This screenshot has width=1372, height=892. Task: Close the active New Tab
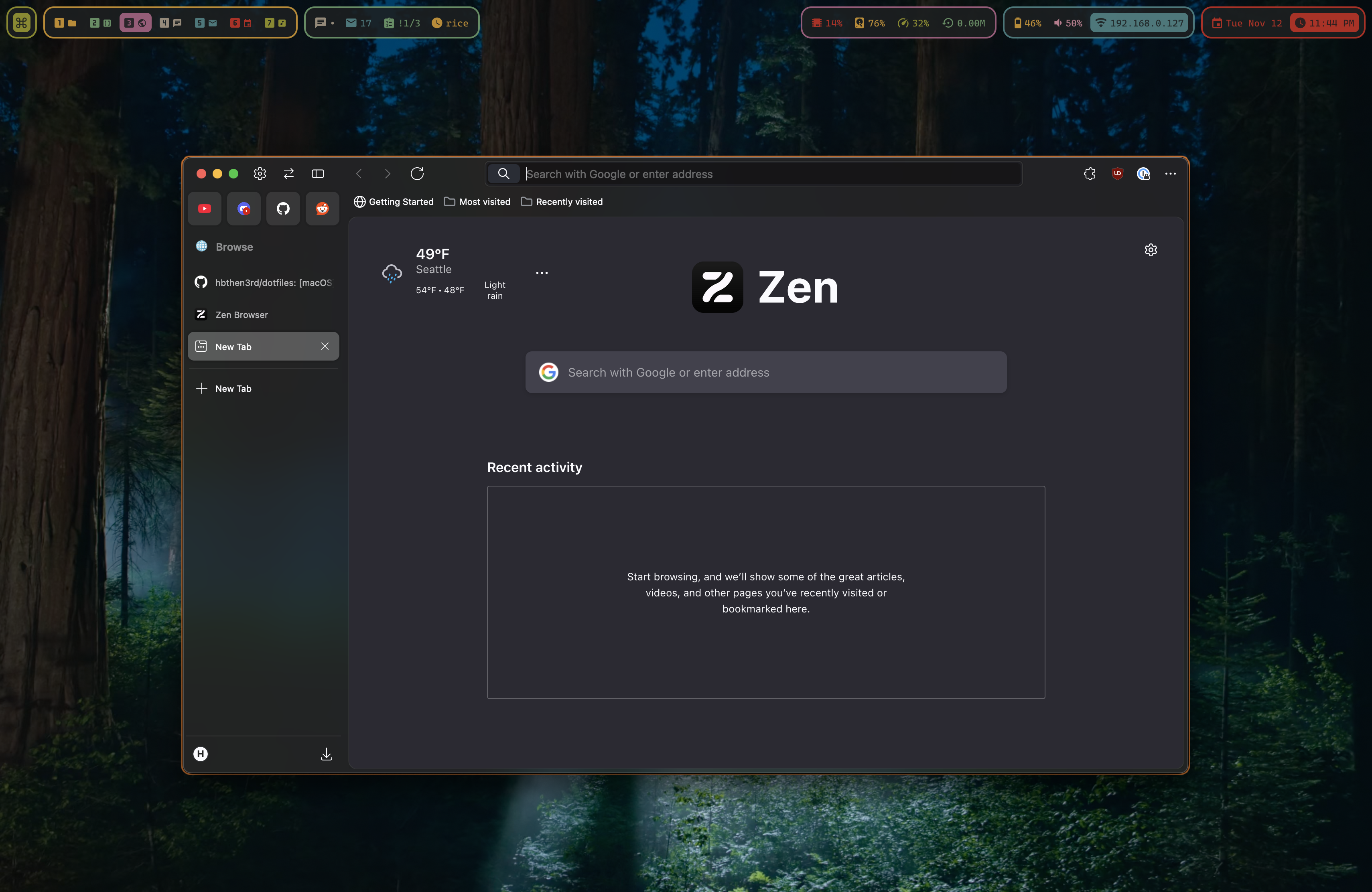[325, 346]
